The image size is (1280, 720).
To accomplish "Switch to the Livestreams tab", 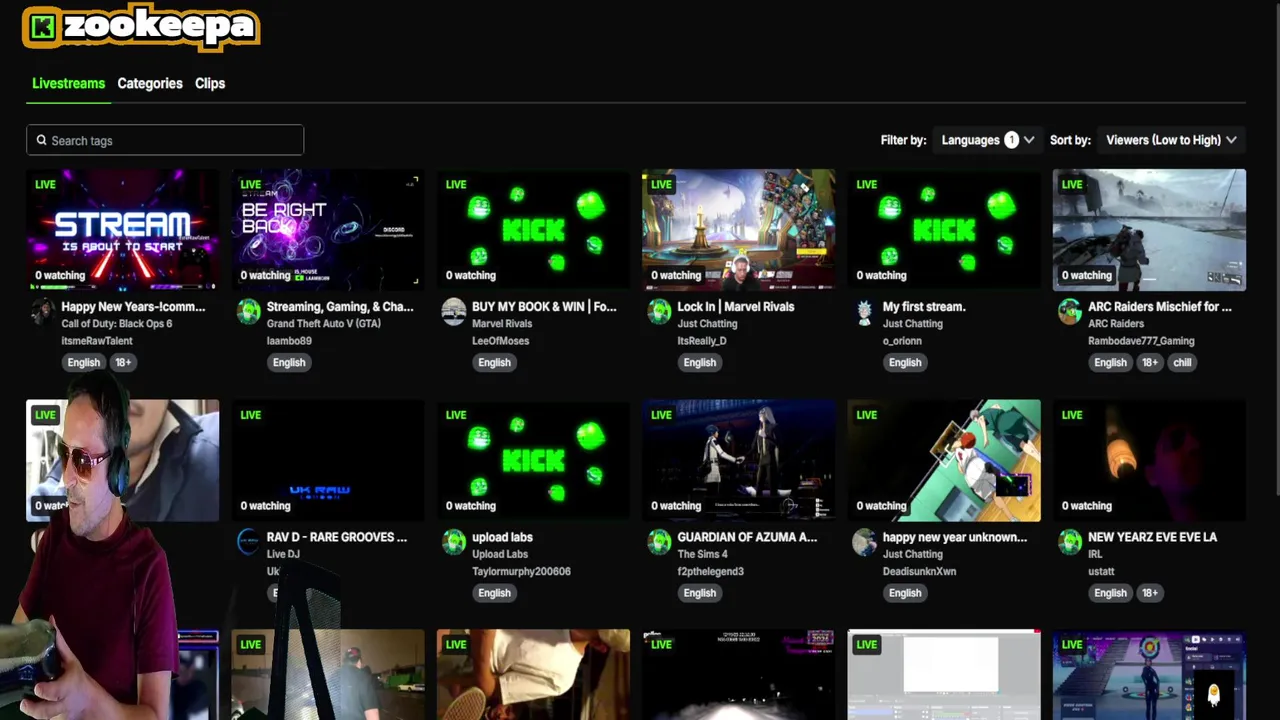I will [x=68, y=83].
